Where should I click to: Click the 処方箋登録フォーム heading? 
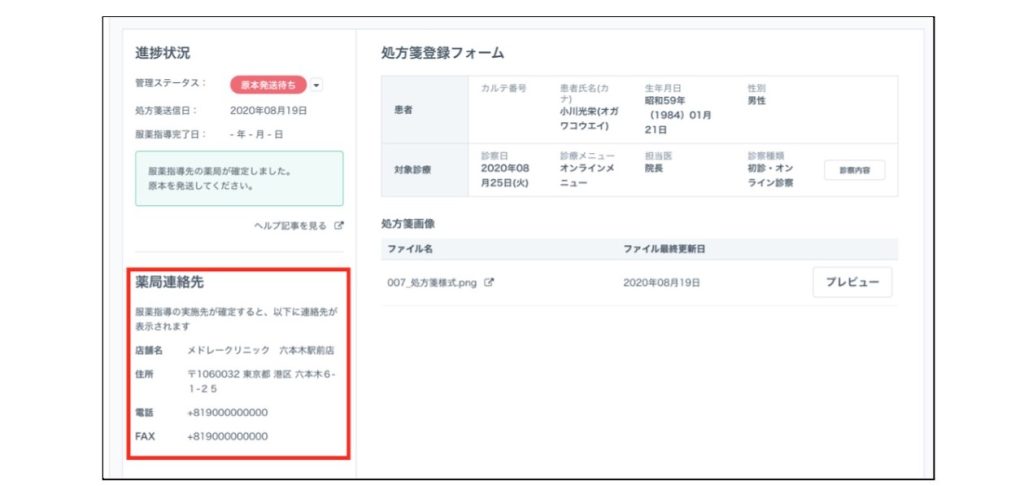[x=442, y=52]
